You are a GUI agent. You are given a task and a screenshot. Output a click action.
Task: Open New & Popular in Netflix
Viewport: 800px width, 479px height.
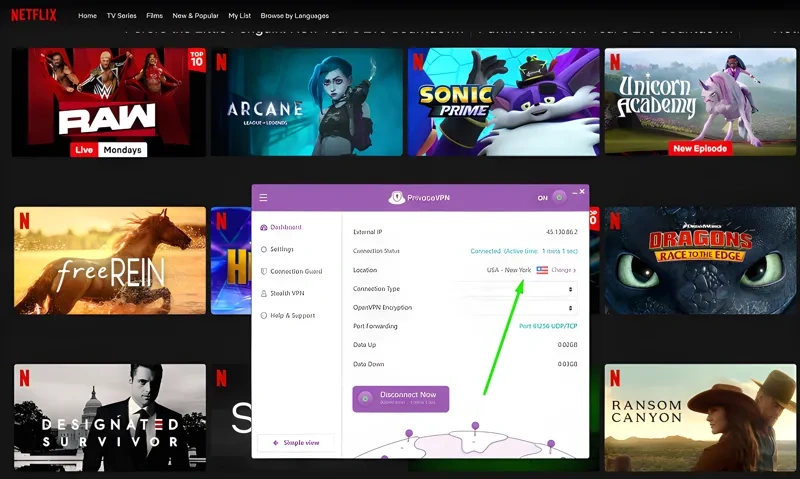195,16
